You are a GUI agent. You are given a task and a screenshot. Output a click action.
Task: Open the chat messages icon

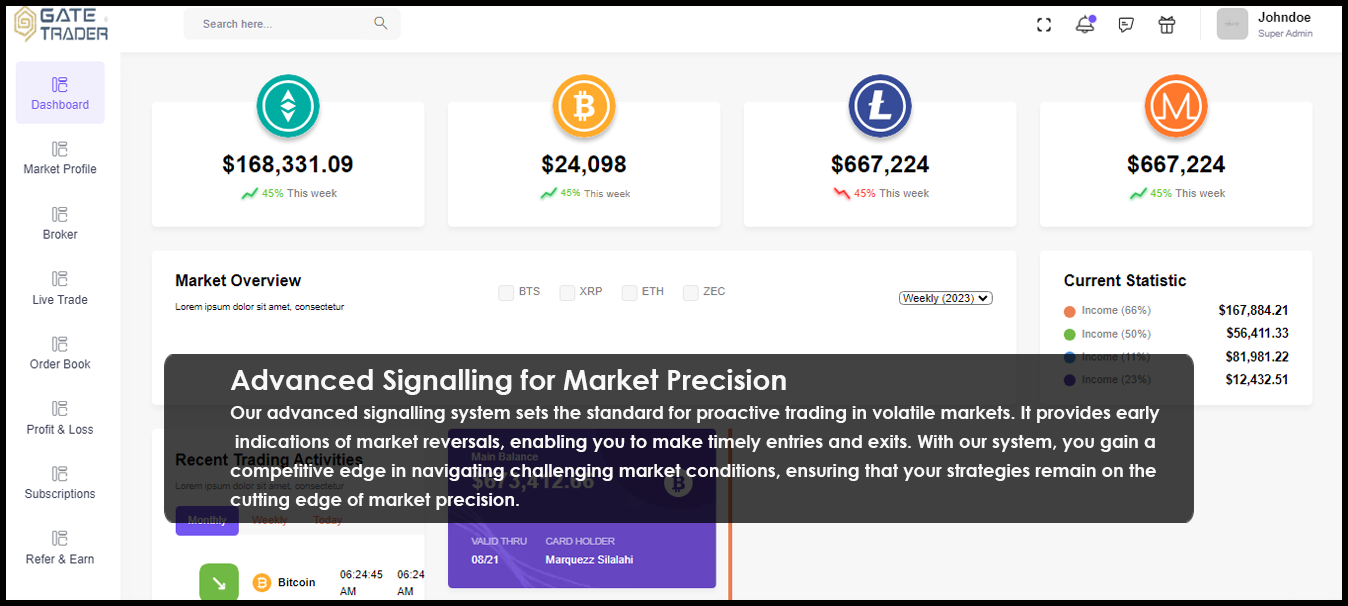[x=1126, y=25]
